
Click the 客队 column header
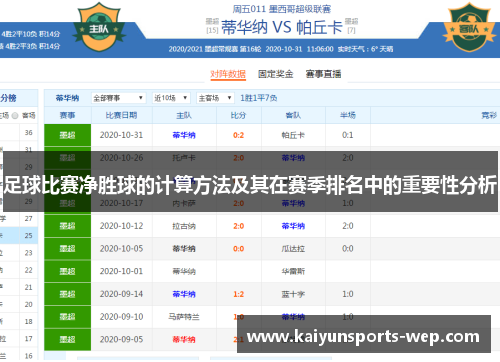click(293, 115)
